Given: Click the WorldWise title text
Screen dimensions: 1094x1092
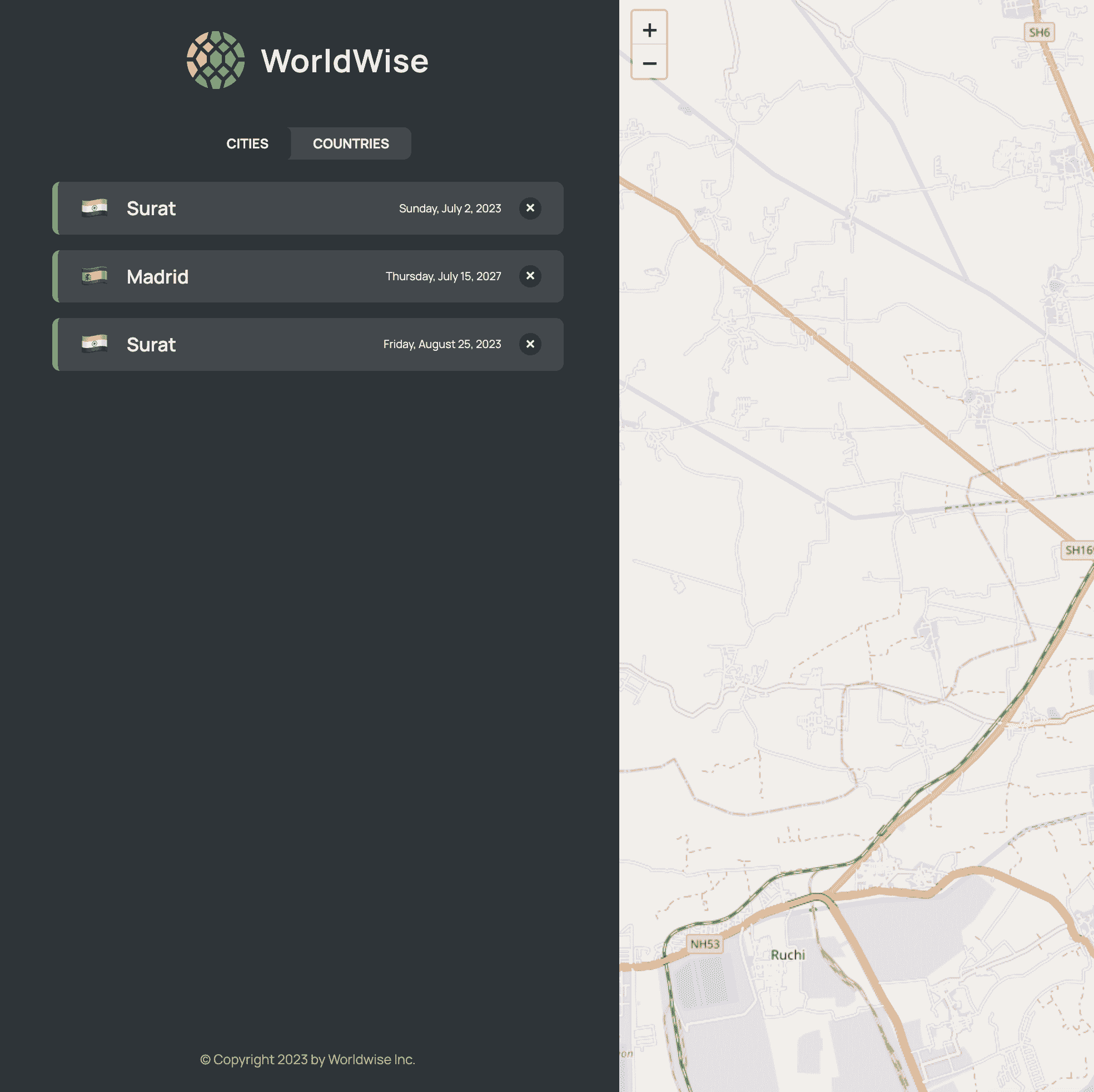Looking at the screenshot, I should (x=344, y=59).
